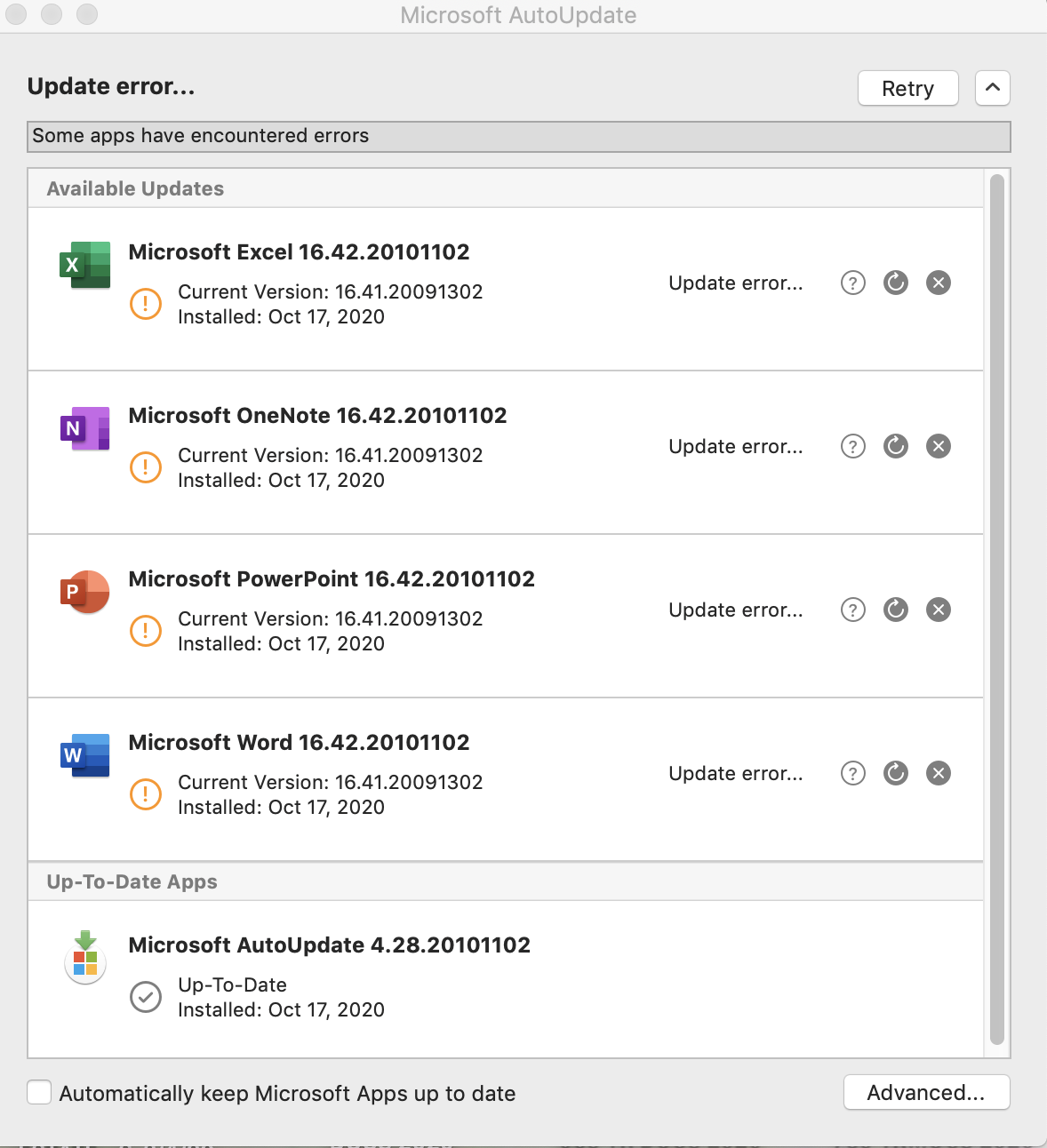The height and width of the screenshot is (1148, 1047).
Task: Click OneNote's Current Version 16.41.20091302 text
Action: pos(330,455)
